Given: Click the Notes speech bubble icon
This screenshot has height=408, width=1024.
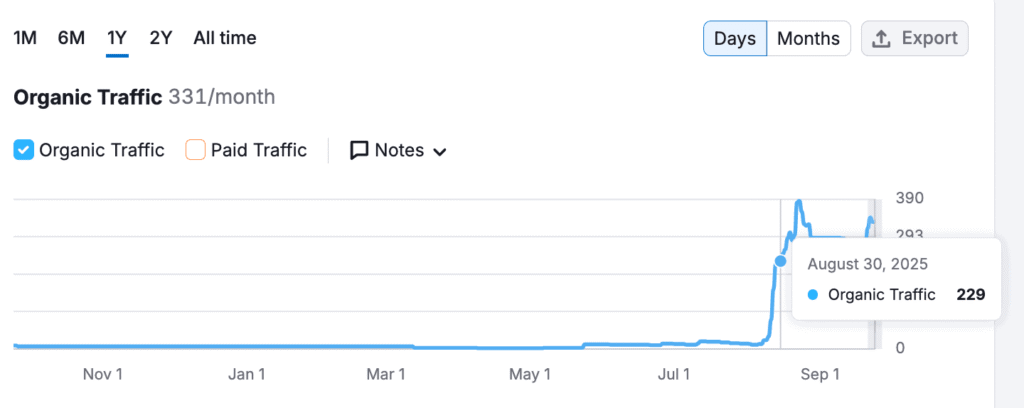Looking at the screenshot, I should (x=359, y=151).
